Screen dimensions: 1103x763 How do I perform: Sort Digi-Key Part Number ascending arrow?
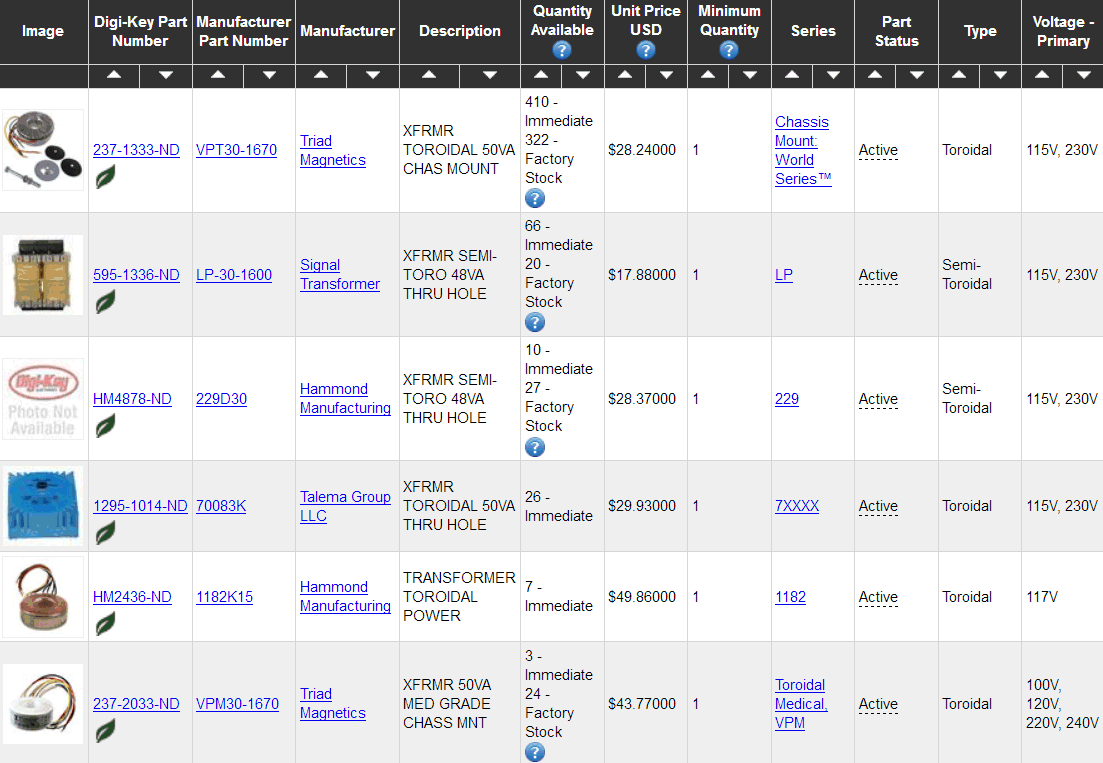(x=114, y=75)
